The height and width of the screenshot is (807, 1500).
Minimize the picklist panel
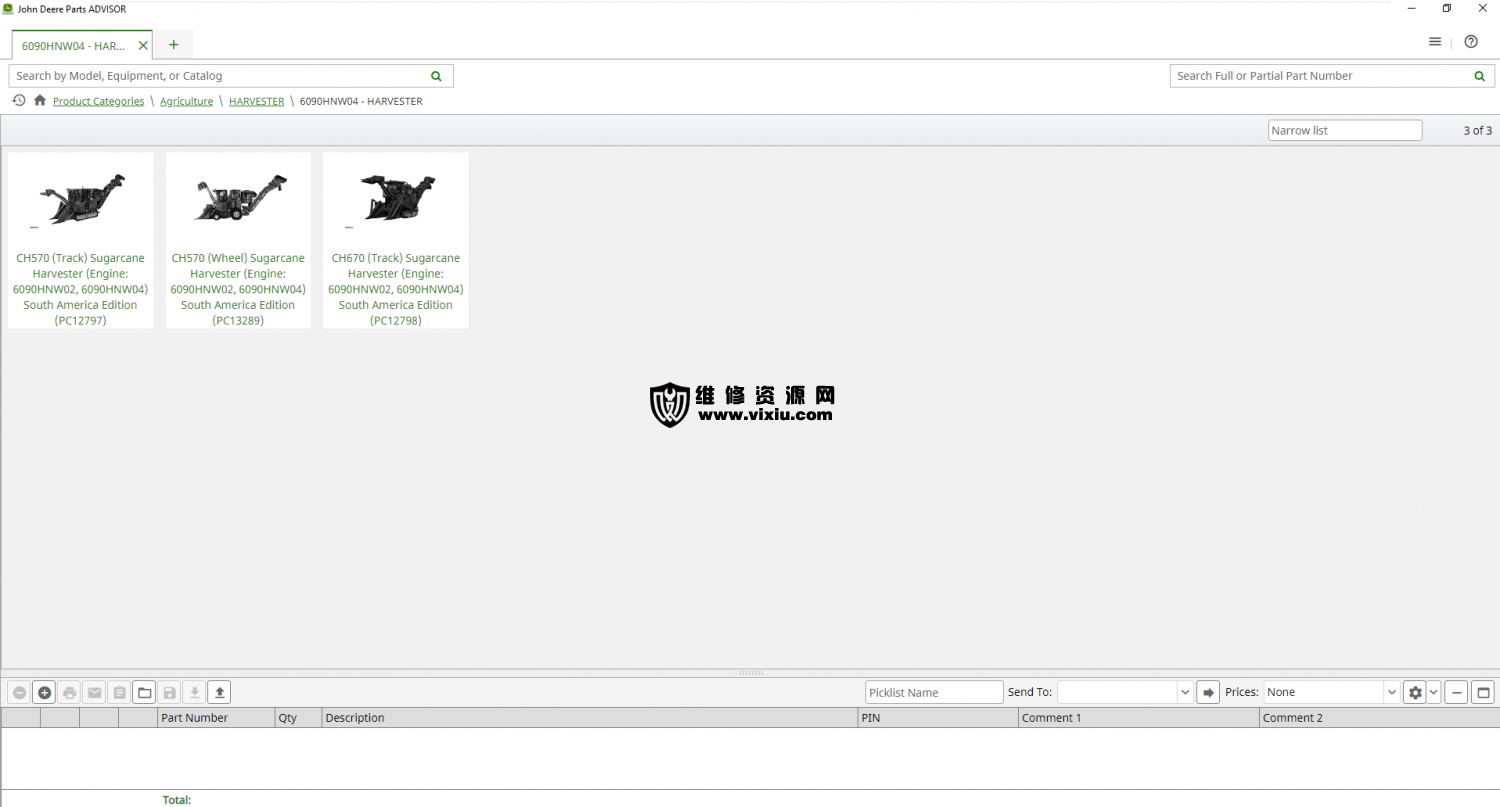tap(1456, 692)
